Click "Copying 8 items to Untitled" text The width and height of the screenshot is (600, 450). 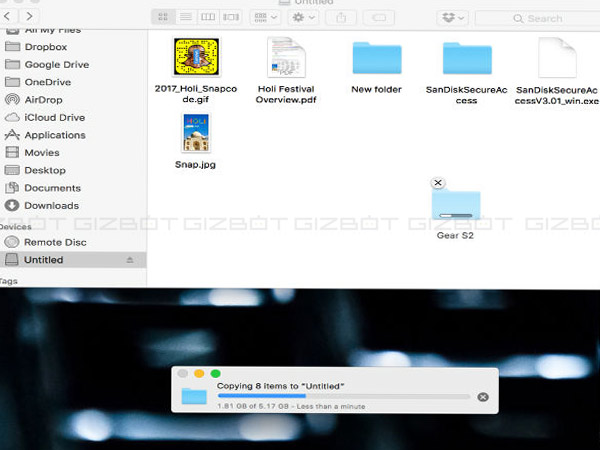[x=280, y=386]
